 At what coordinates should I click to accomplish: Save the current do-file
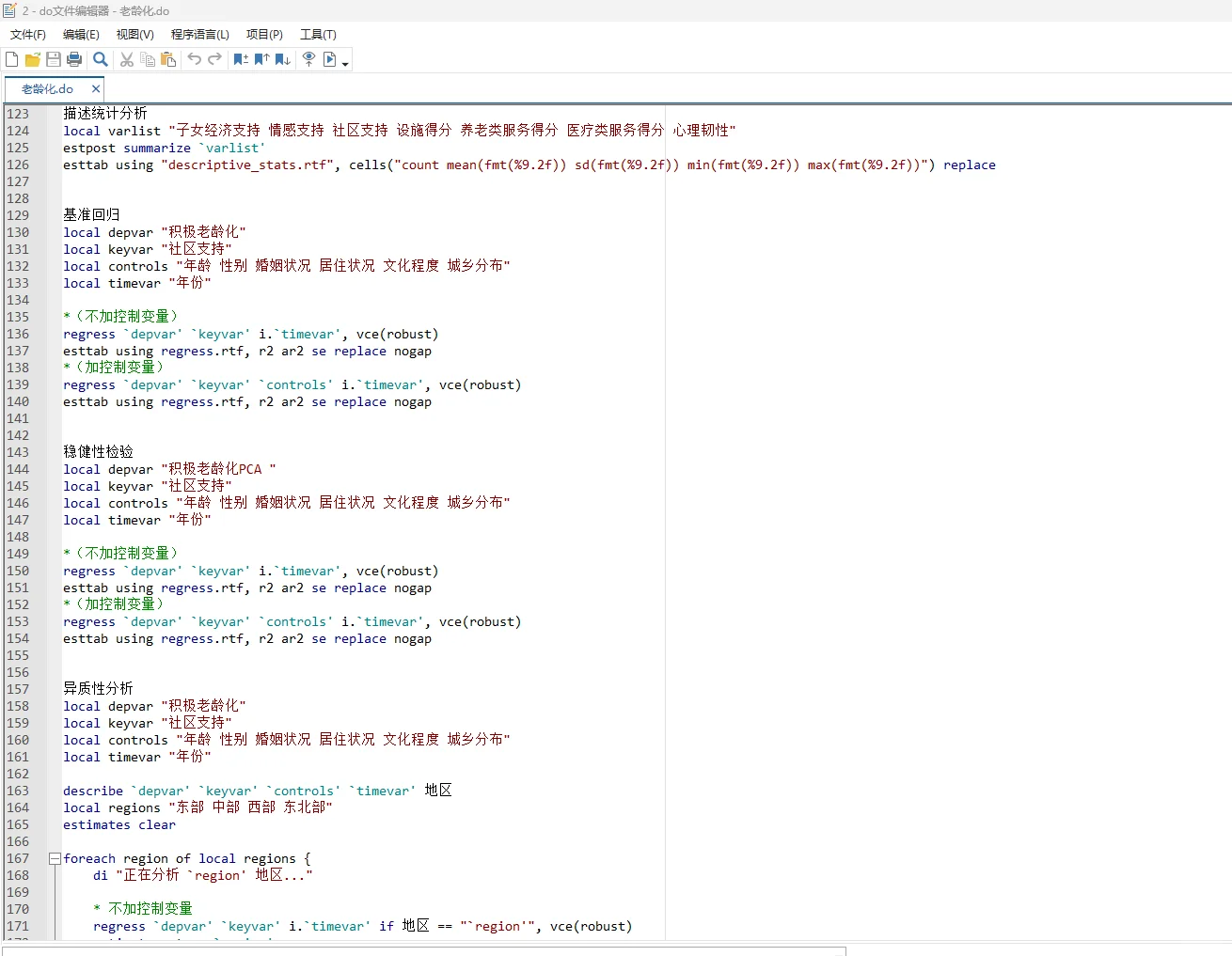tap(54, 59)
